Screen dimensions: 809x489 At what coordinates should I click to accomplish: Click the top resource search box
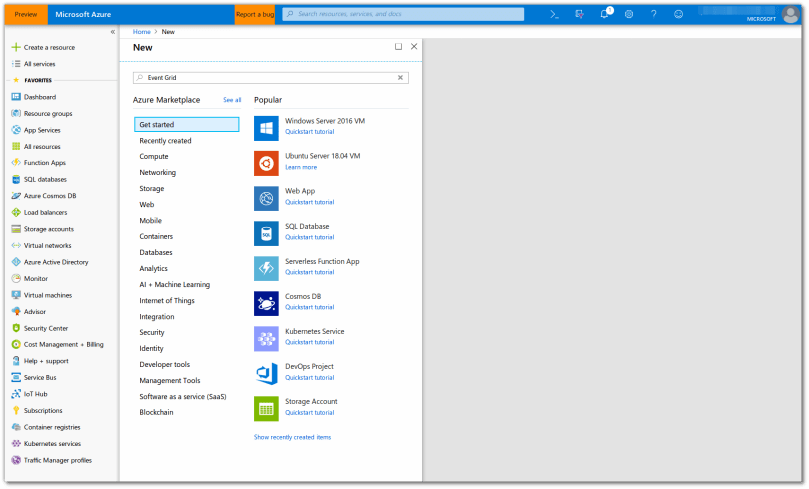[x=403, y=14]
